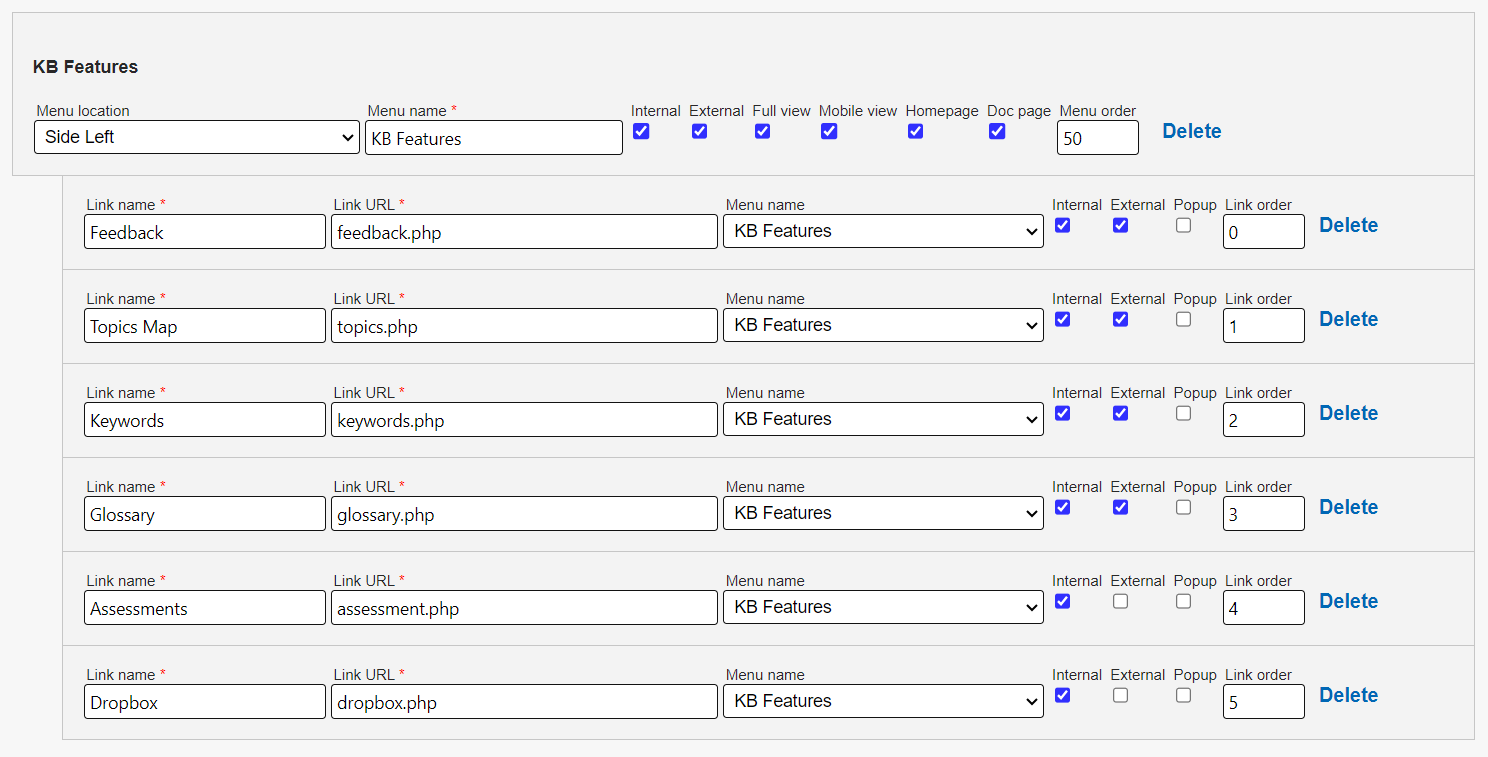Click Link order field showing 2
This screenshot has height=757, width=1488.
pyautogui.click(x=1264, y=420)
